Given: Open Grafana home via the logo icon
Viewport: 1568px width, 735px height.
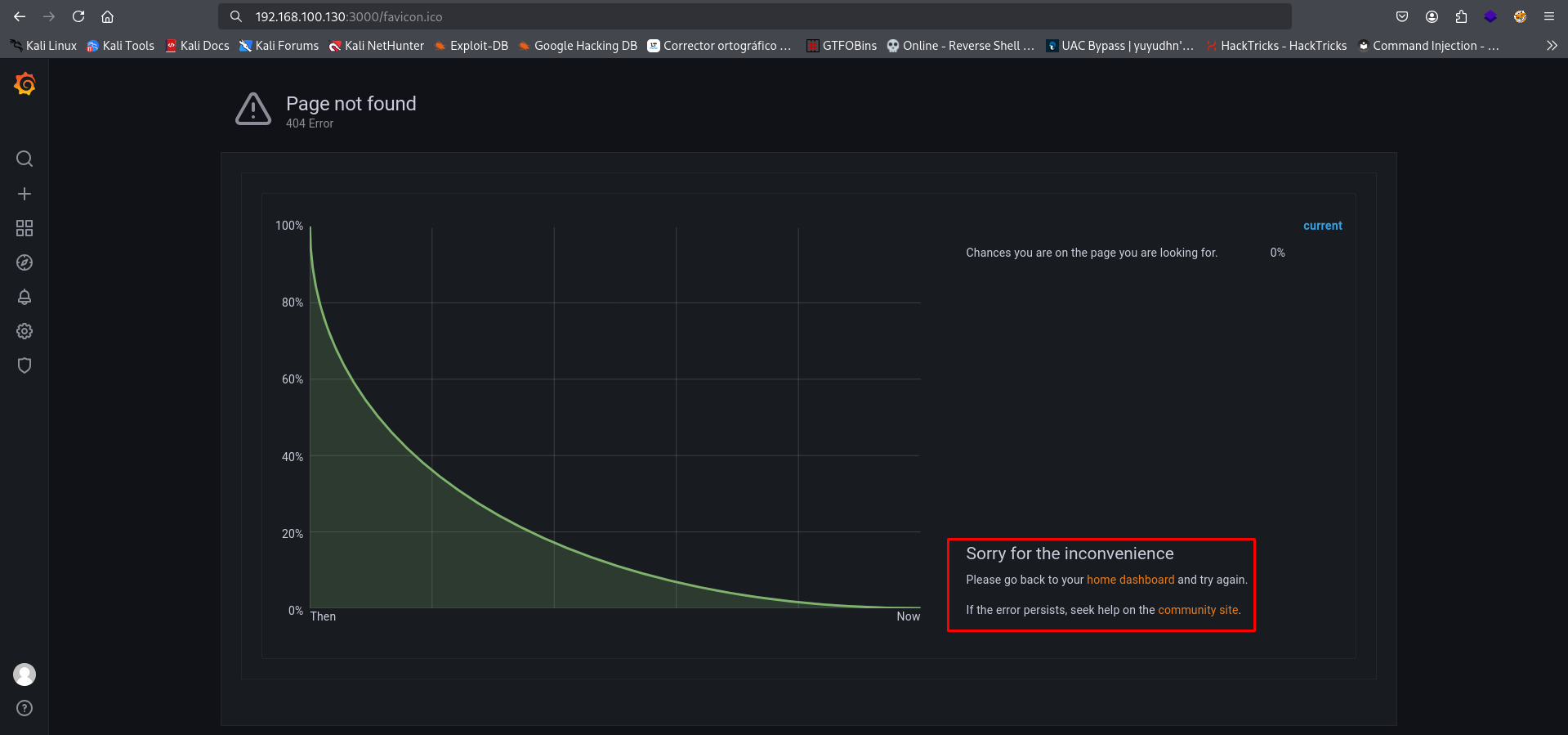Looking at the screenshot, I should (x=25, y=83).
